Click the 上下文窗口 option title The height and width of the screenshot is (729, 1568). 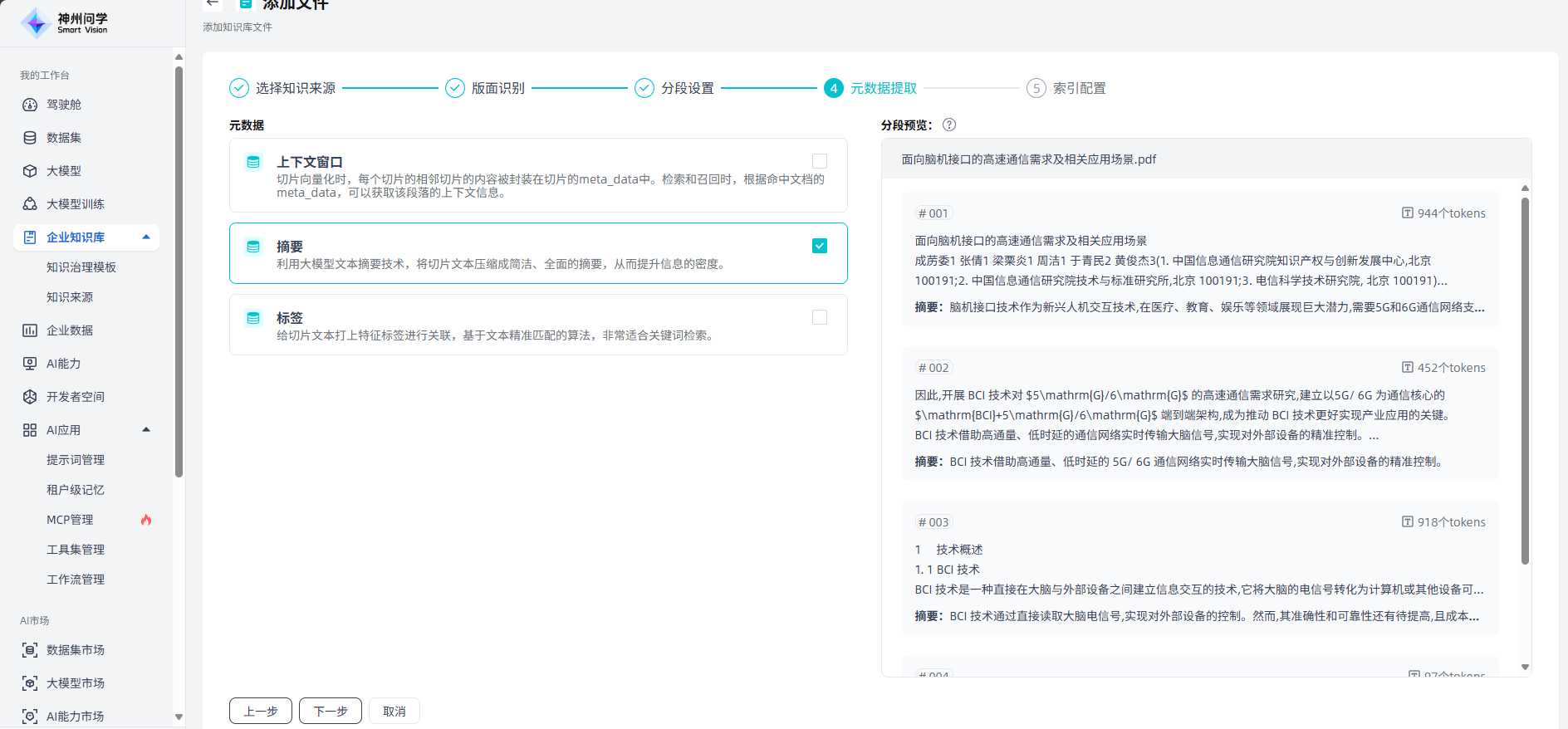310,162
